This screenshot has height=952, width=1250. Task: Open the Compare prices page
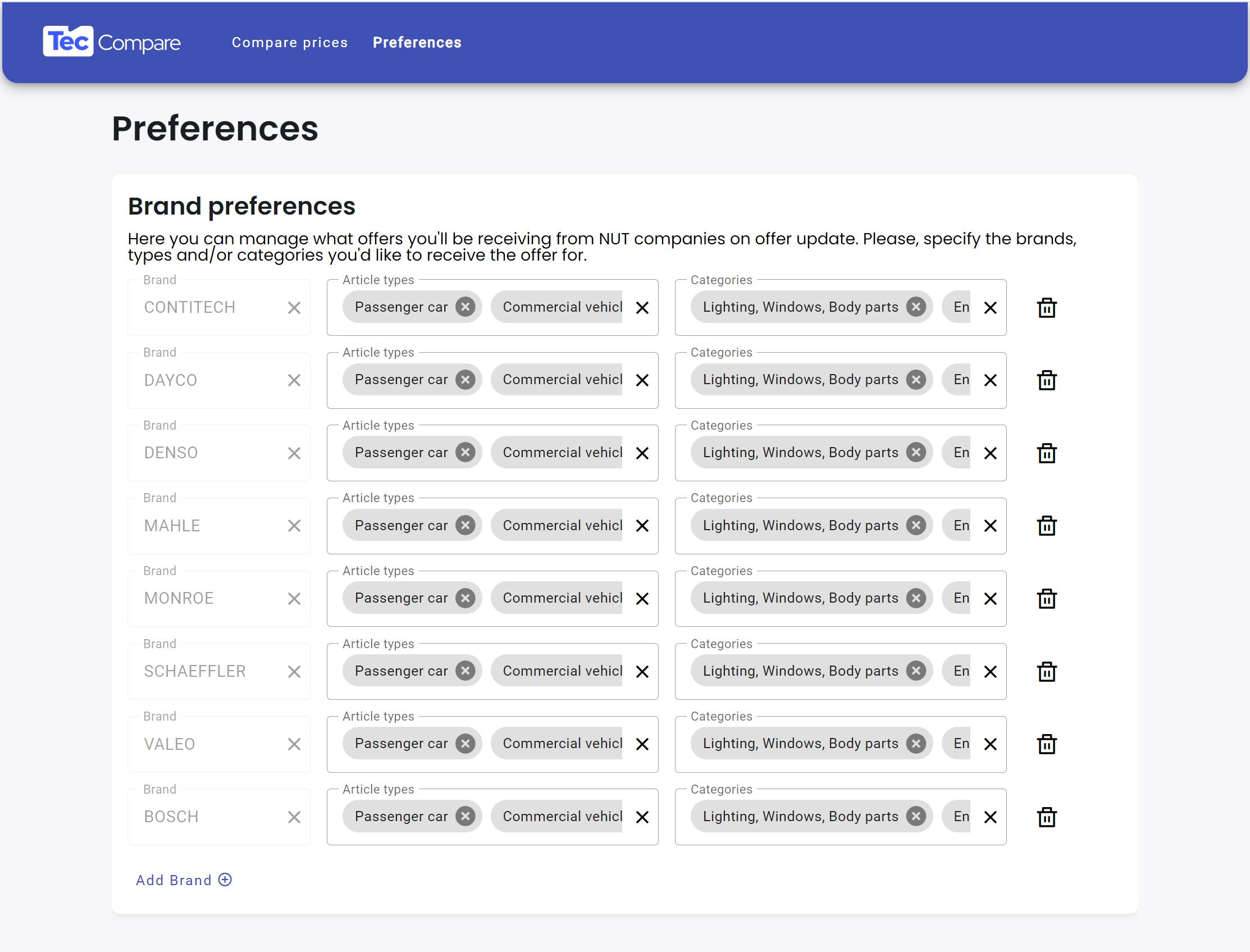coord(290,43)
